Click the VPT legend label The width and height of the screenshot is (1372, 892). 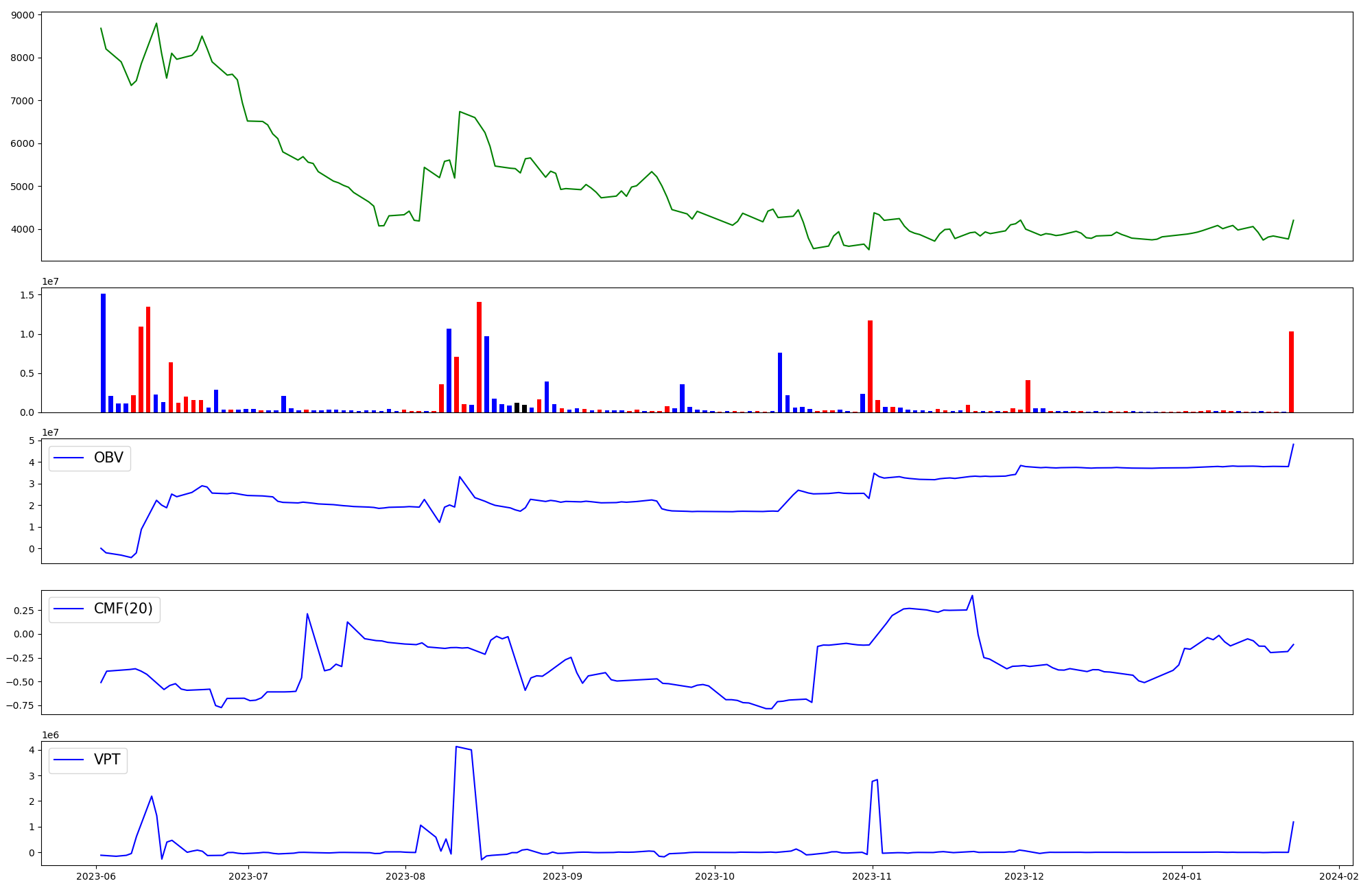click(x=107, y=760)
